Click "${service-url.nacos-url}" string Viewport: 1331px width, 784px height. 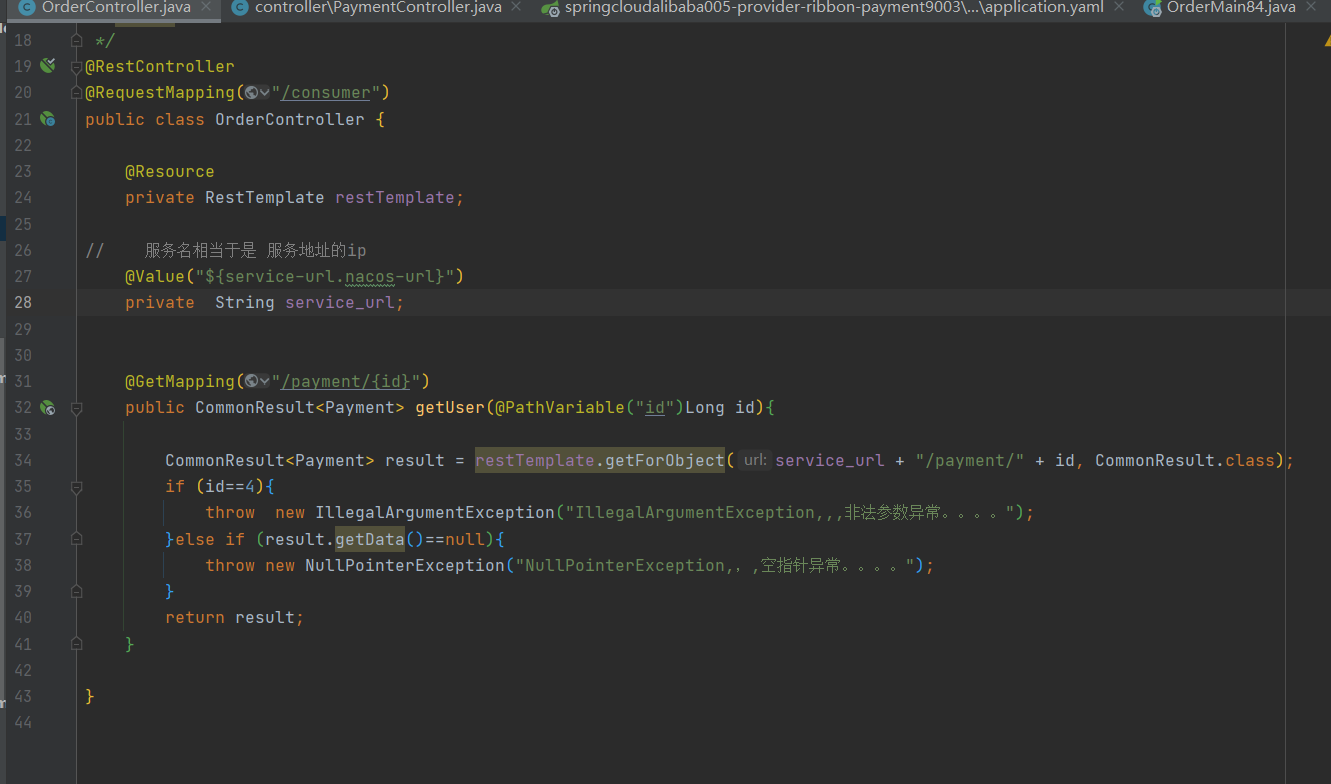click(x=325, y=277)
